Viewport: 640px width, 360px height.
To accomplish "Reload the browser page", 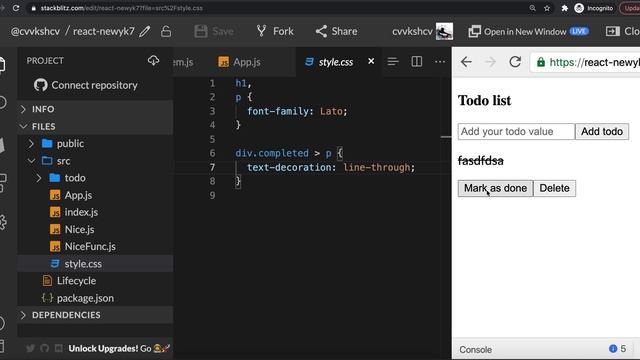I will 16,8.
